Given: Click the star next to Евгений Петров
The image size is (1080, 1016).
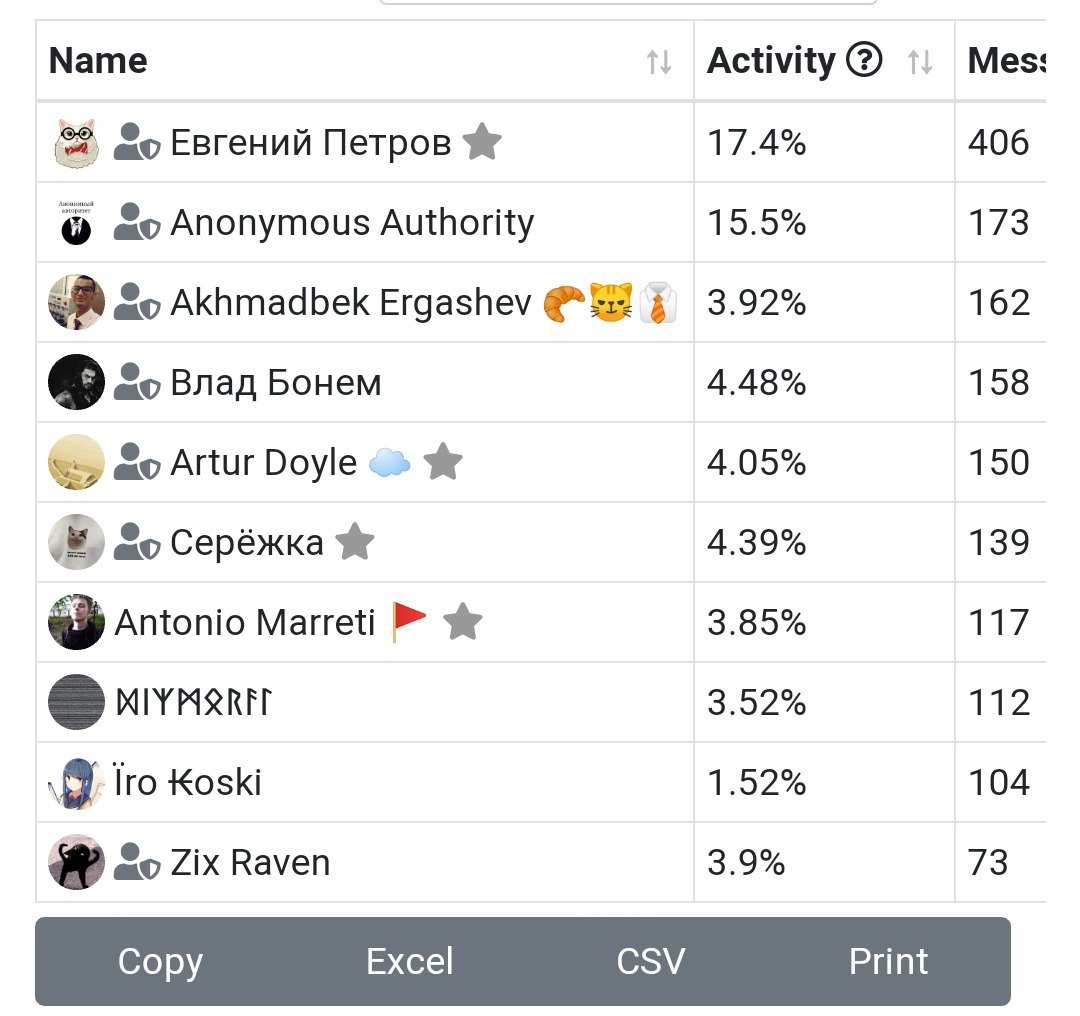Looking at the screenshot, I should point(482,142).
